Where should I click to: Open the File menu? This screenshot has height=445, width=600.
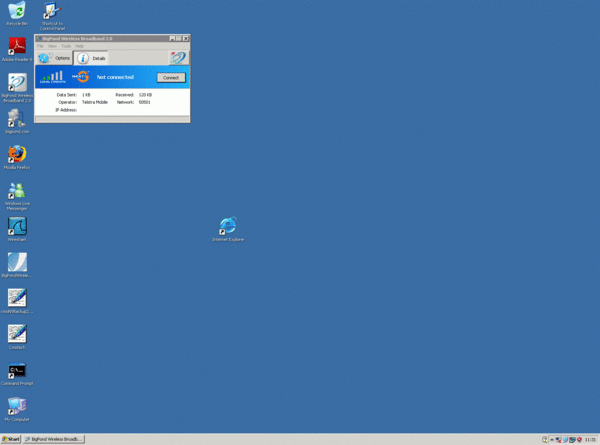(x=40, y=46)
